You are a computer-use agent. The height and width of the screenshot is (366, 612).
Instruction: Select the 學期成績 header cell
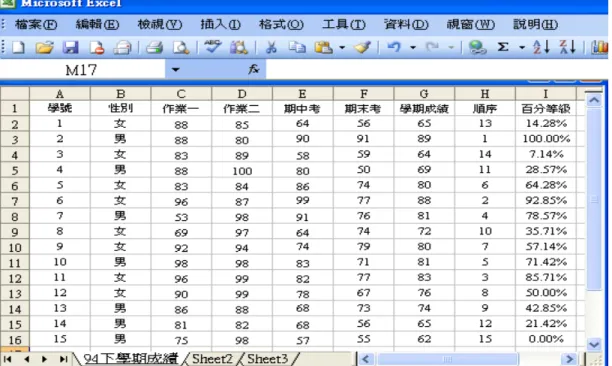(424, 108)
